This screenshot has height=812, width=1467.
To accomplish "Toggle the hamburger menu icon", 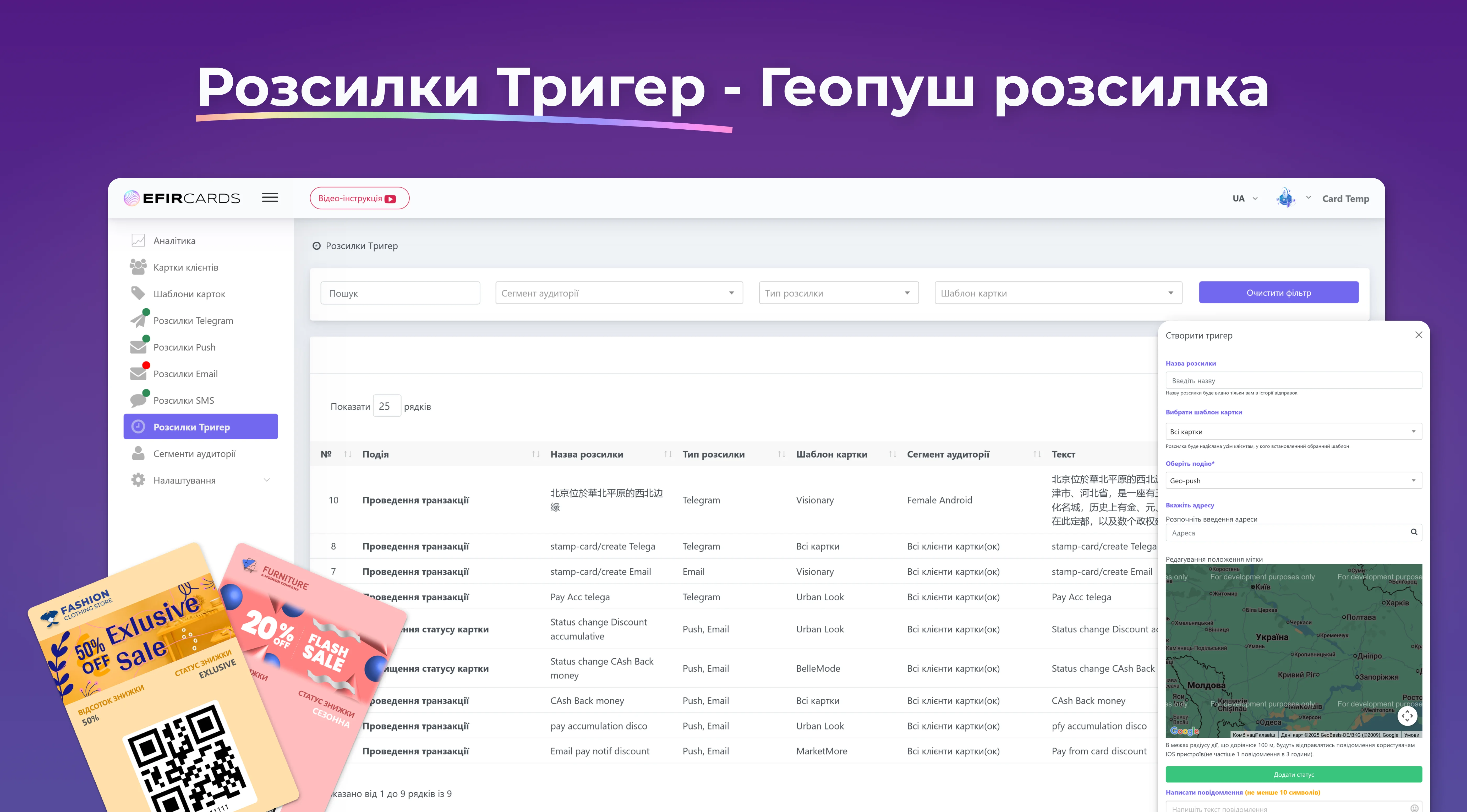I will pyautogui.click(x=270, y=197).
